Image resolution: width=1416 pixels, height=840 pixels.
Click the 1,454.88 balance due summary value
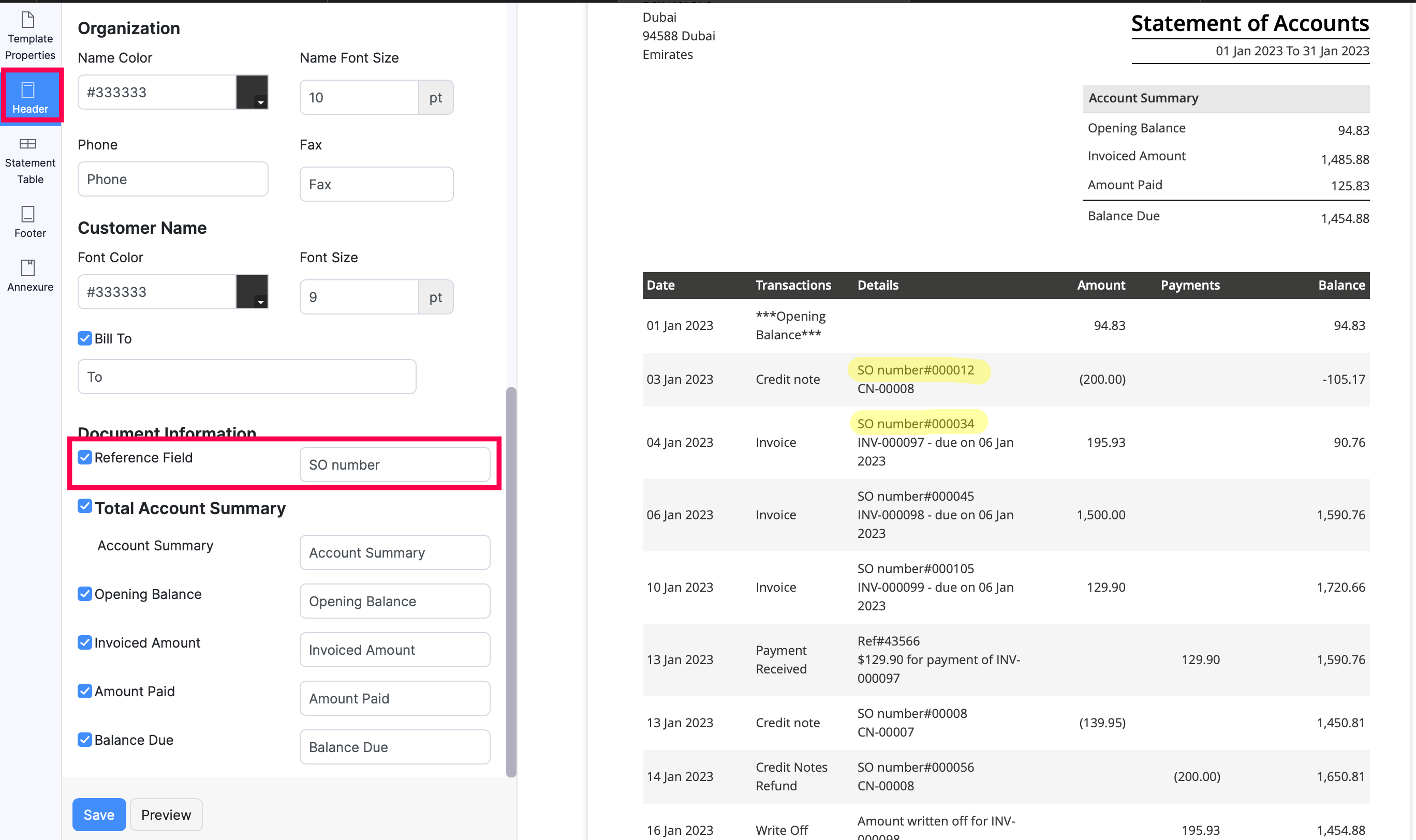[1345, 218]
